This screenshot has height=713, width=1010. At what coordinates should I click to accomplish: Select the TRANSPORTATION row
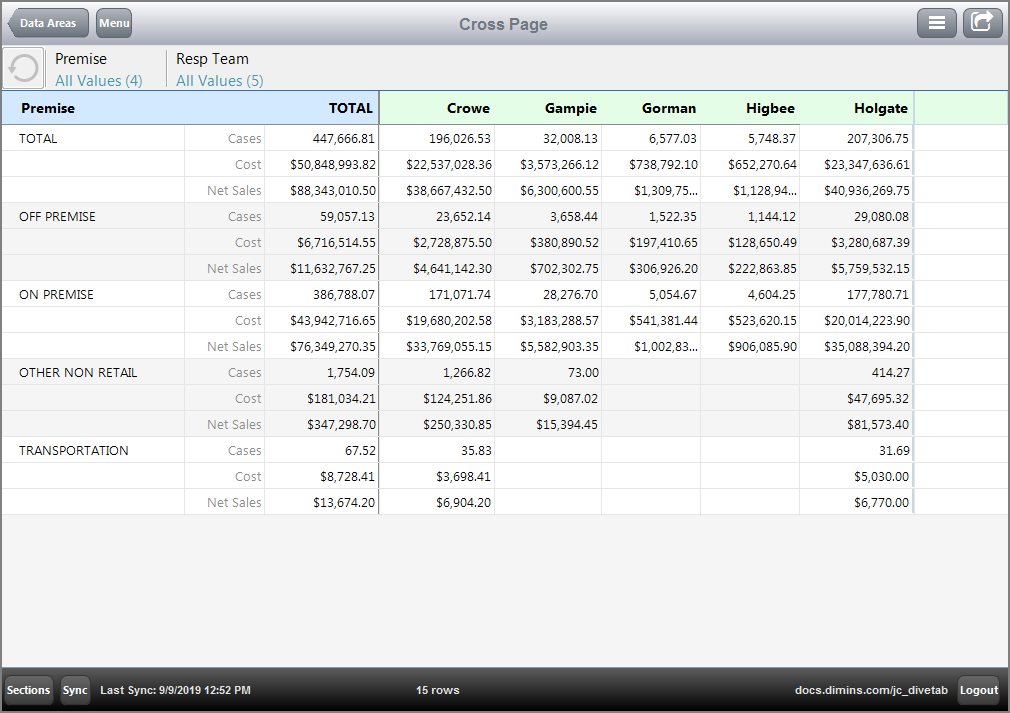coord(73,450)
